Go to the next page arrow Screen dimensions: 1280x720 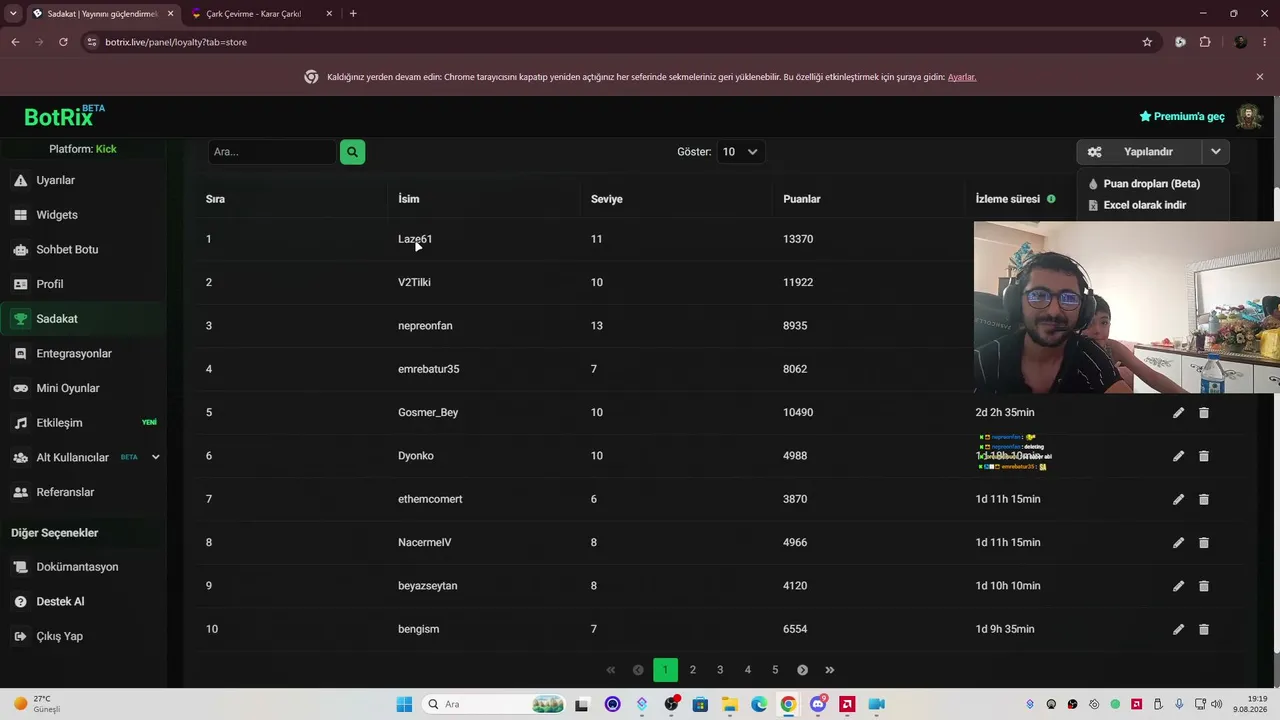tap(802, 670)
